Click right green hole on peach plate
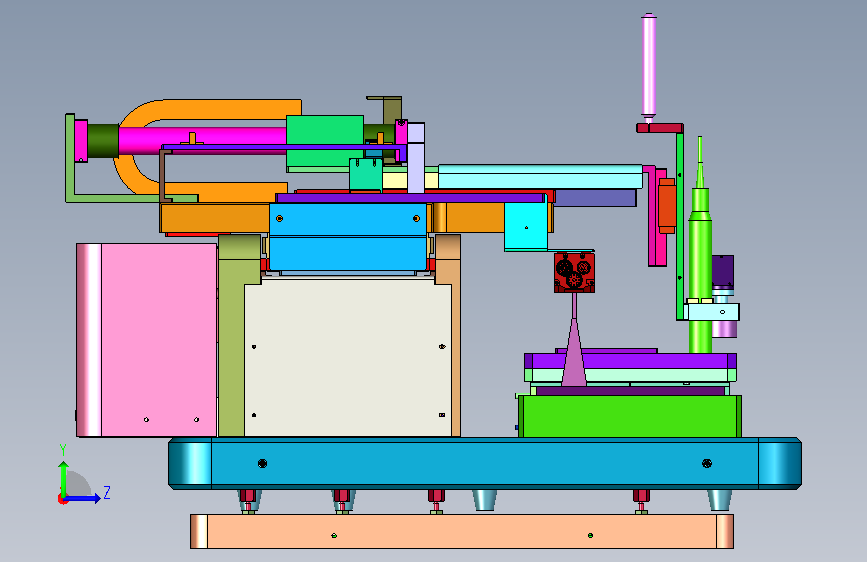Screen dimensions: 867x562 coord(591,535)
